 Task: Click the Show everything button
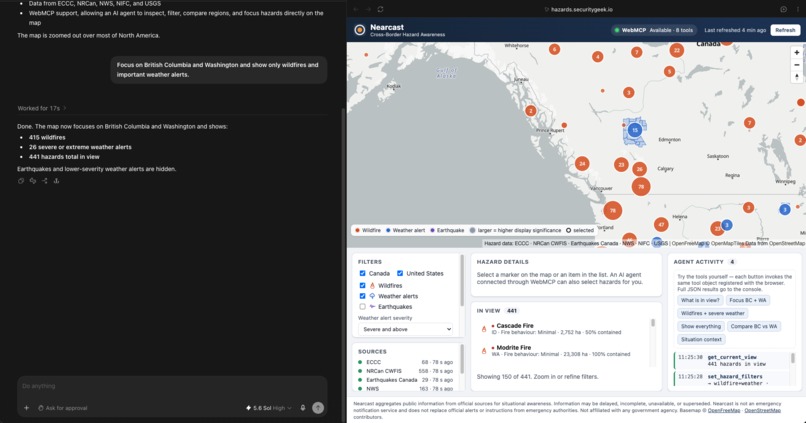click(701, 326)
